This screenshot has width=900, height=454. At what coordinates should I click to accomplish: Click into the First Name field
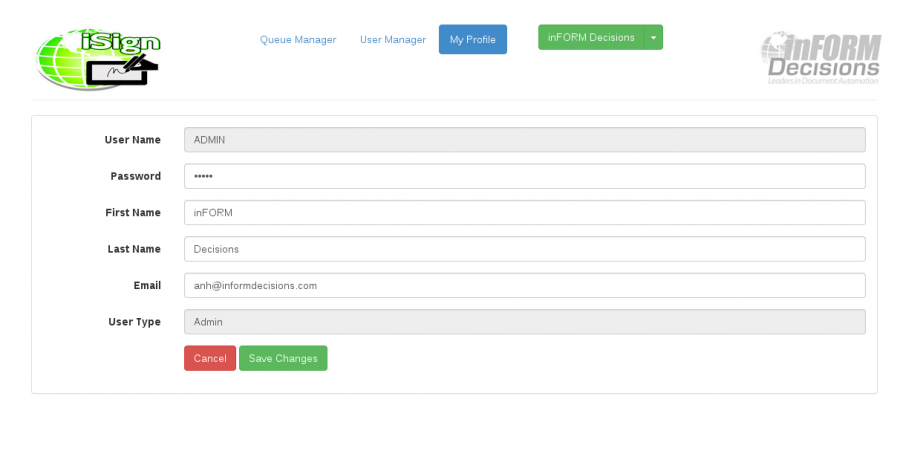pos(524,213)
